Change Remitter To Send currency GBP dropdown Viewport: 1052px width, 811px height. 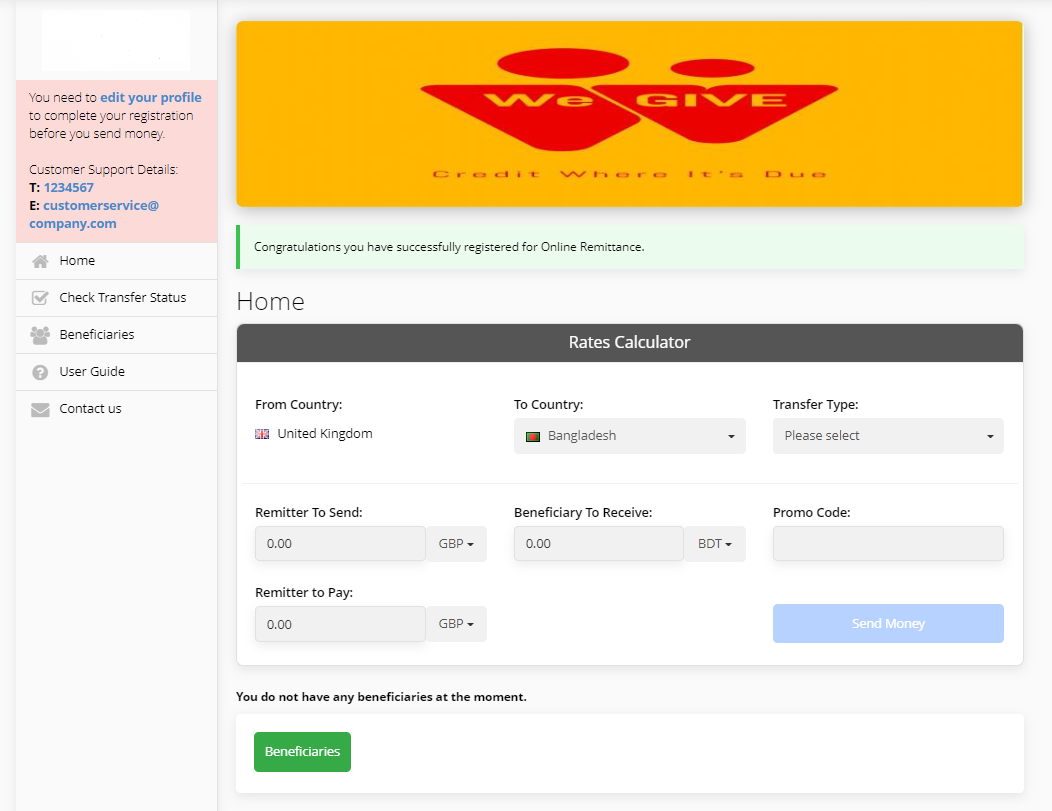click(x=456, y=543)
